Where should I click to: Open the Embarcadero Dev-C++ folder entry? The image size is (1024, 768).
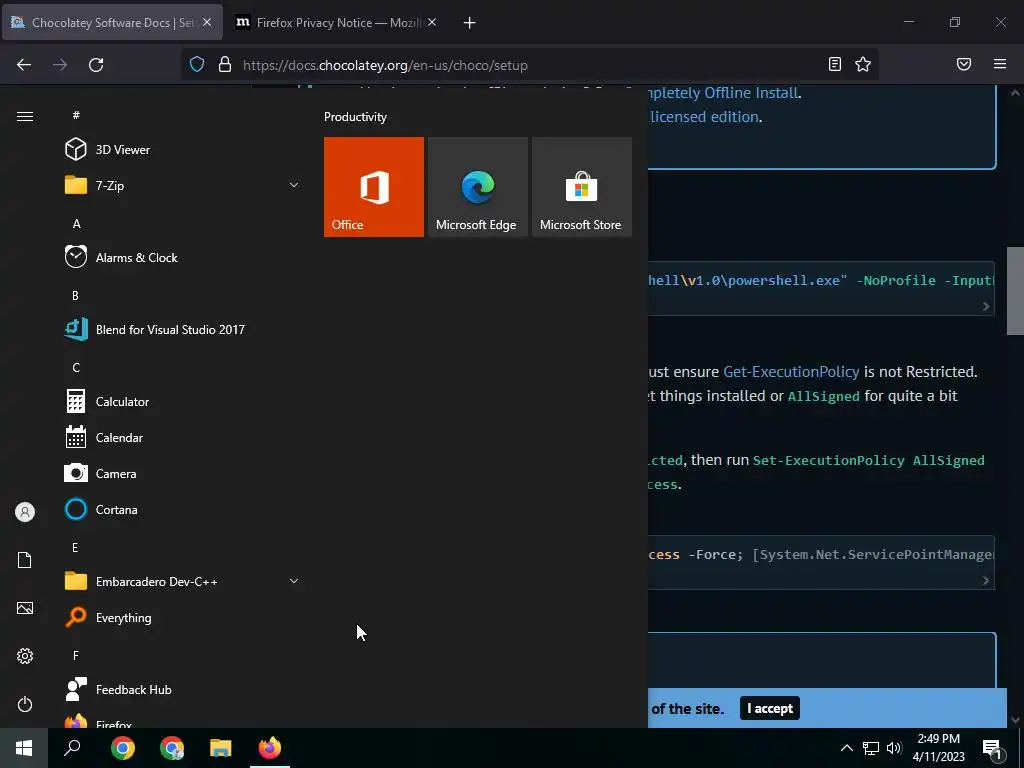tap(183, 581)
